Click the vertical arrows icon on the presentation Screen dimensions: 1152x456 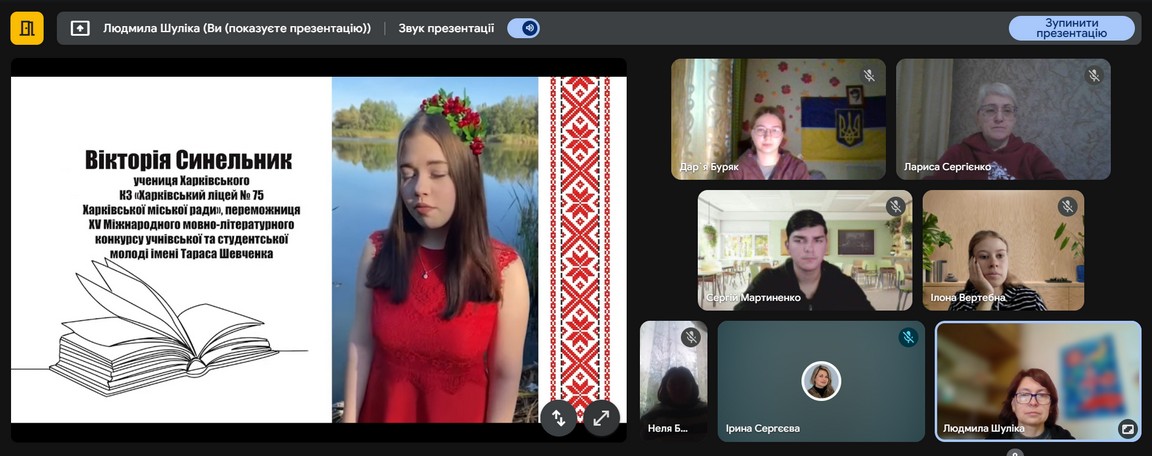pos(558,419)
